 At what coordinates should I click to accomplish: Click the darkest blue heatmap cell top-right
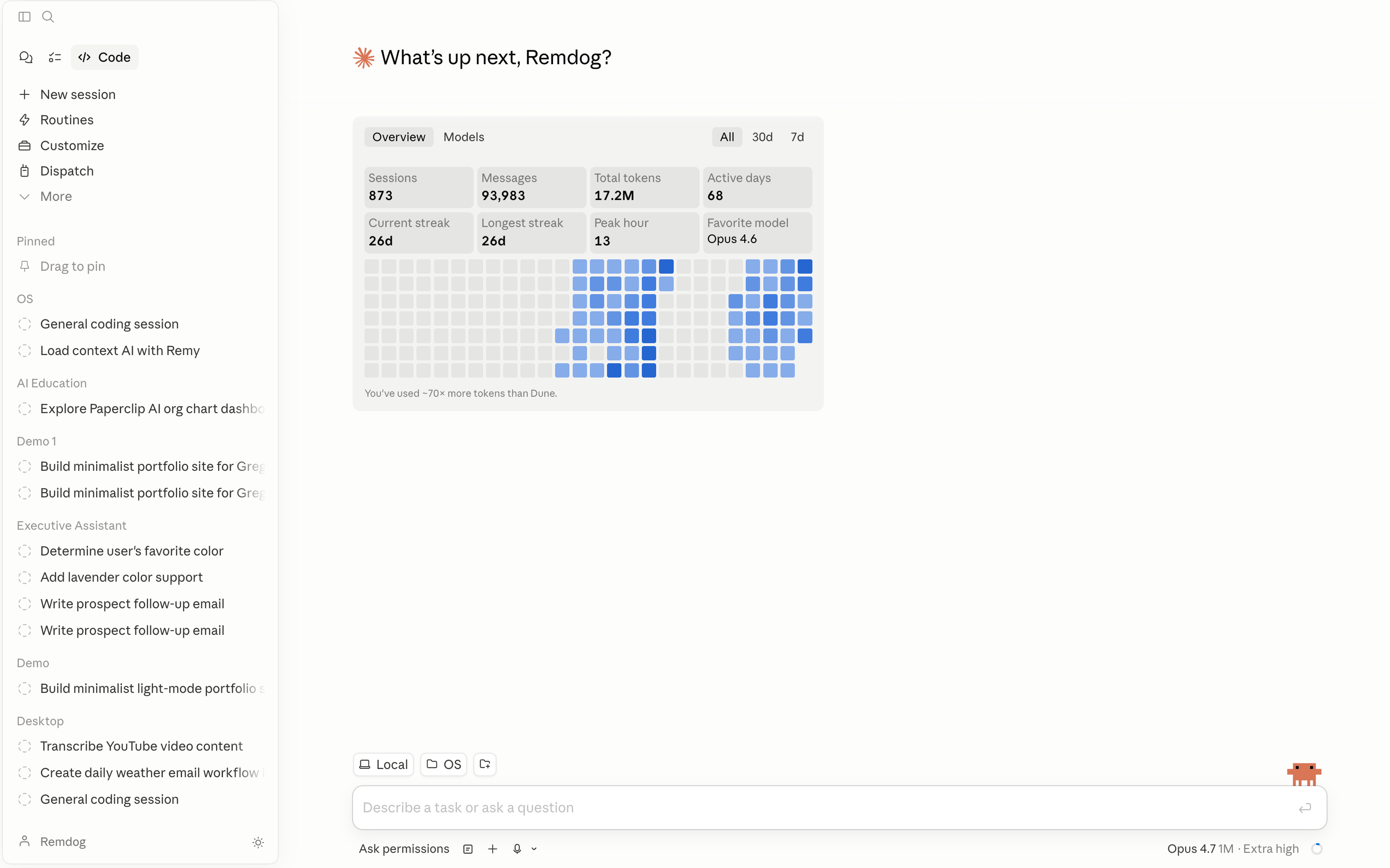[804, 266]
